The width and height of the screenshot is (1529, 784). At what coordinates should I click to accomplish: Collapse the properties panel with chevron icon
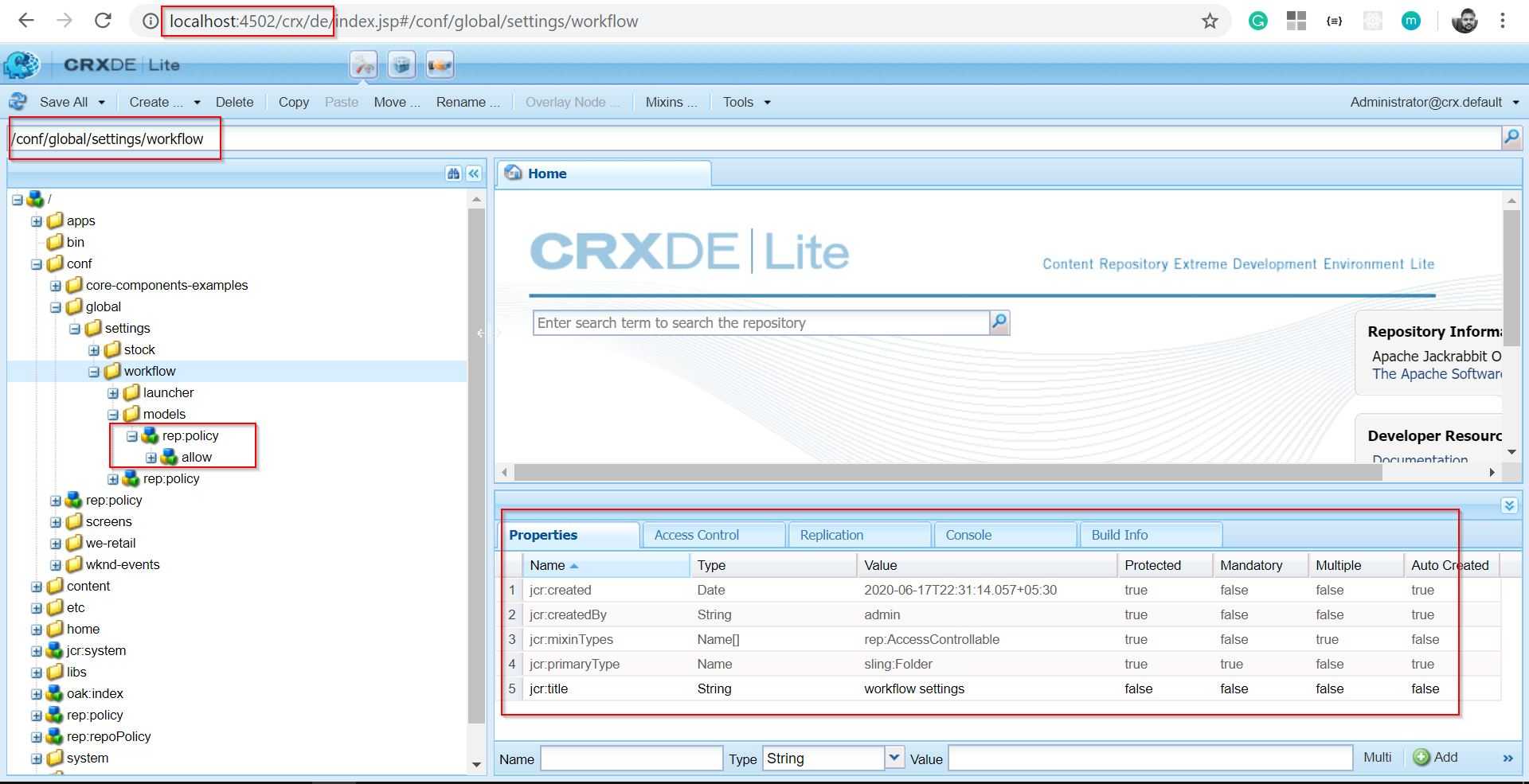pos(1508,505)
